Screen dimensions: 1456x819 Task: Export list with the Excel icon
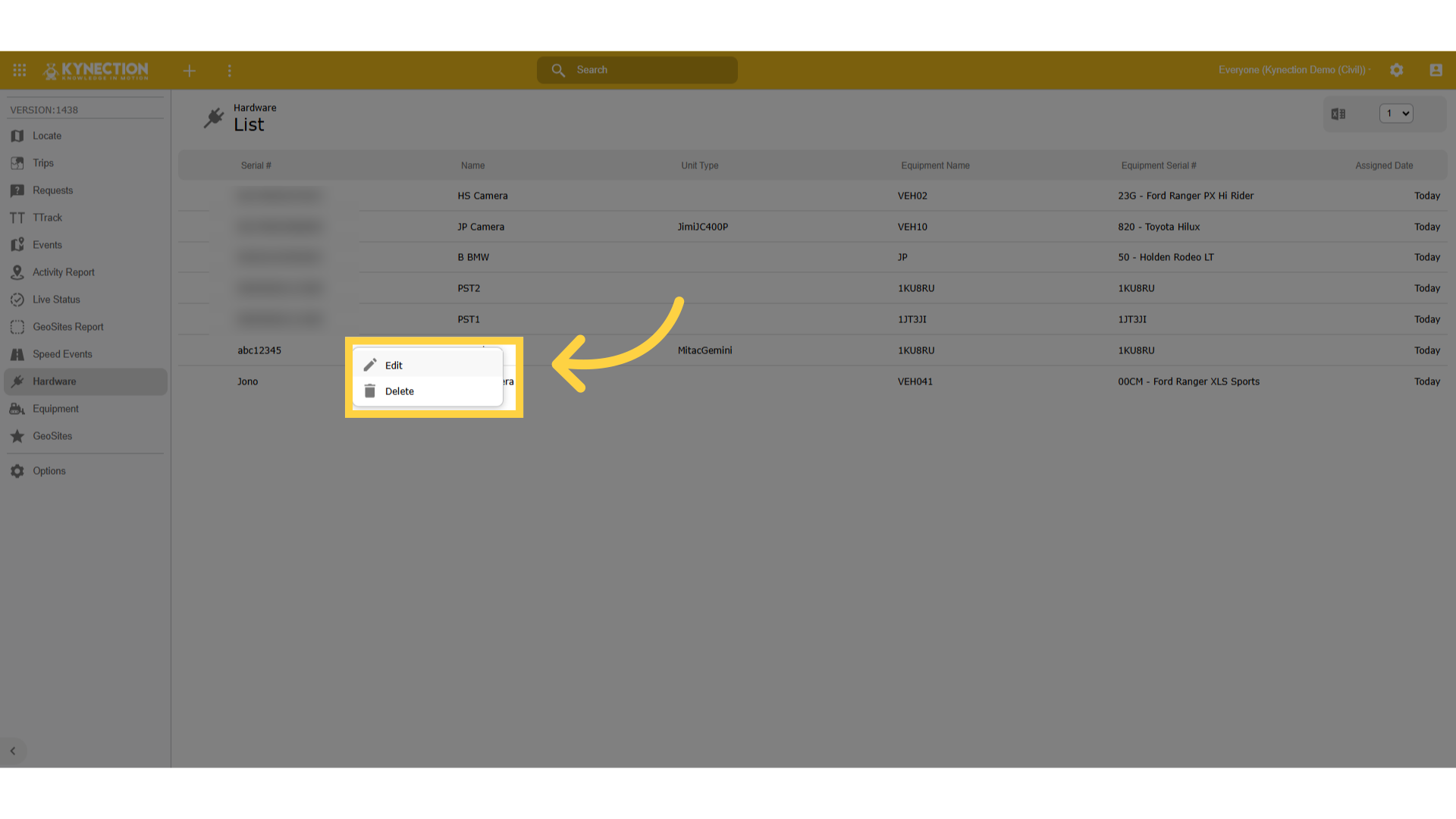[x=1338, y=114]
